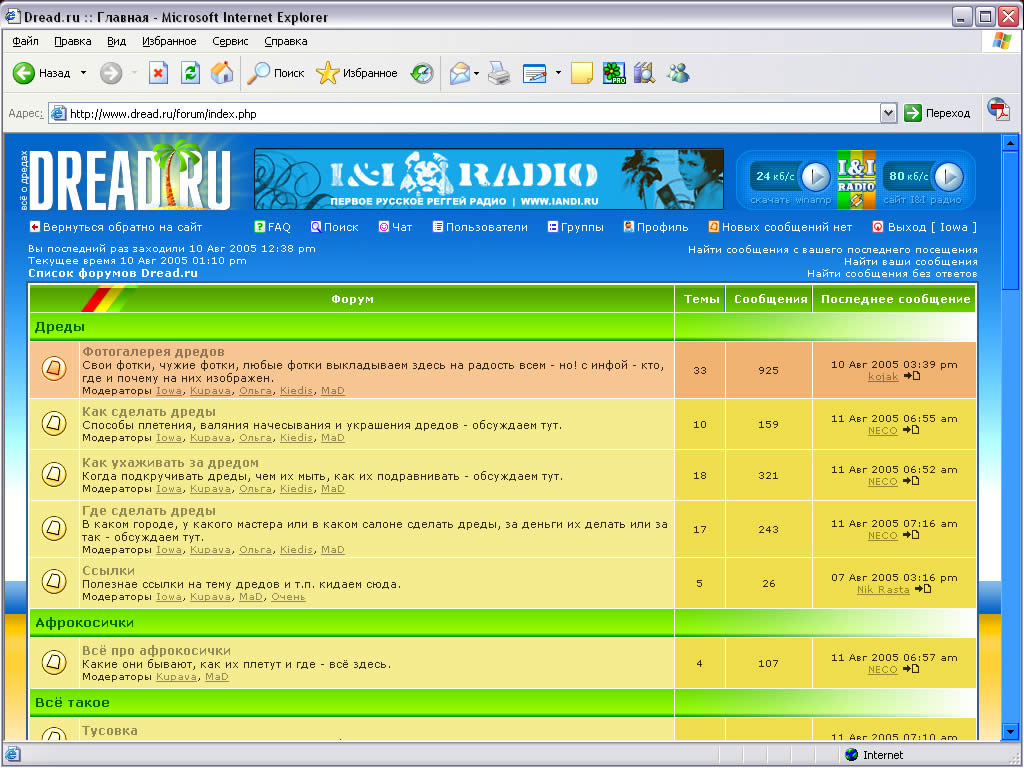Open Тусовка forum link

coord(110,731)
